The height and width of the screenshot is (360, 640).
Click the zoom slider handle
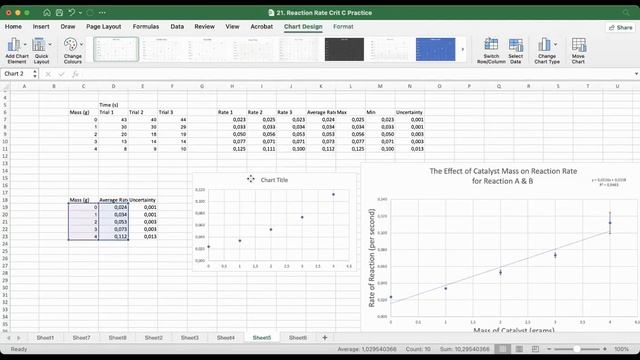pos(577,349)
